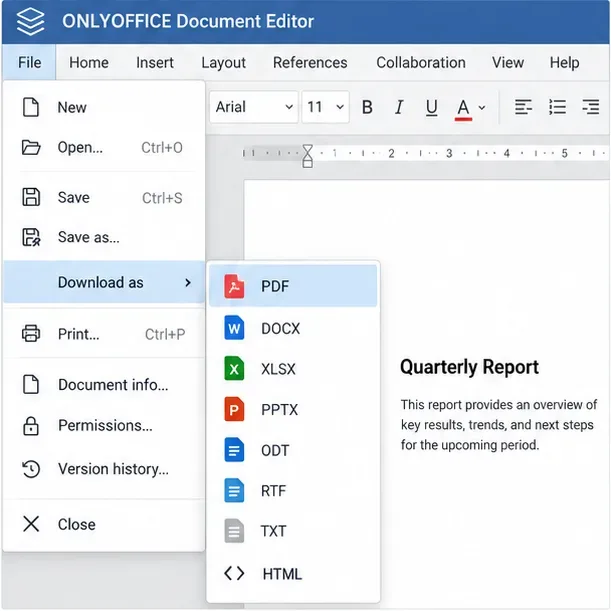Click the Close X icon in menu
This screenshot has height=611, width=611.
pyautogui.click(x=31, y=524)
